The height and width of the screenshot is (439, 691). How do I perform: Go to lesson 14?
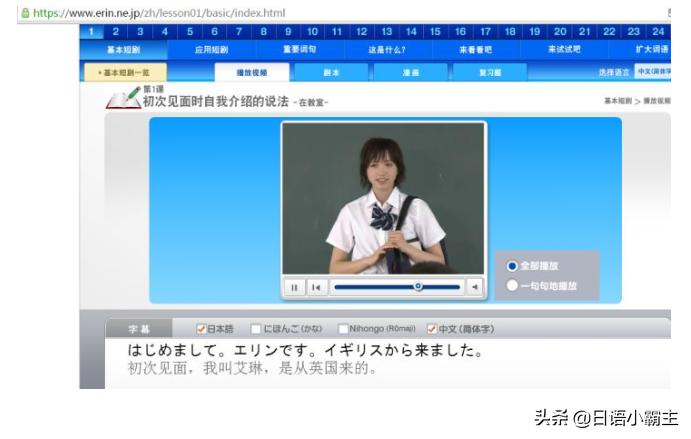click(411, 32)
